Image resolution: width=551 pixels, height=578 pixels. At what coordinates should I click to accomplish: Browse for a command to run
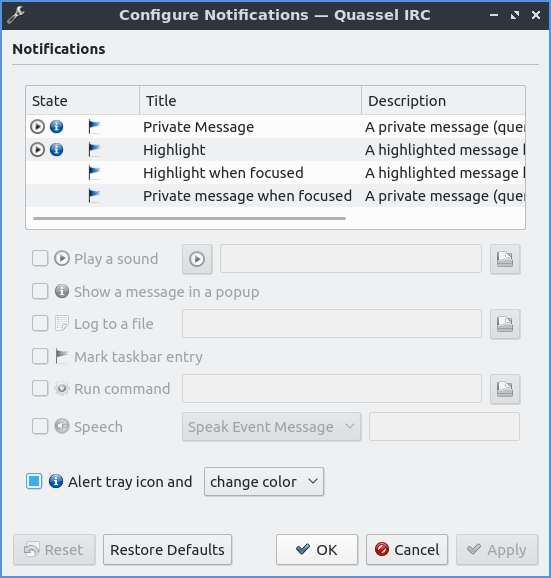pyautogui.click(x=505, y=389)
